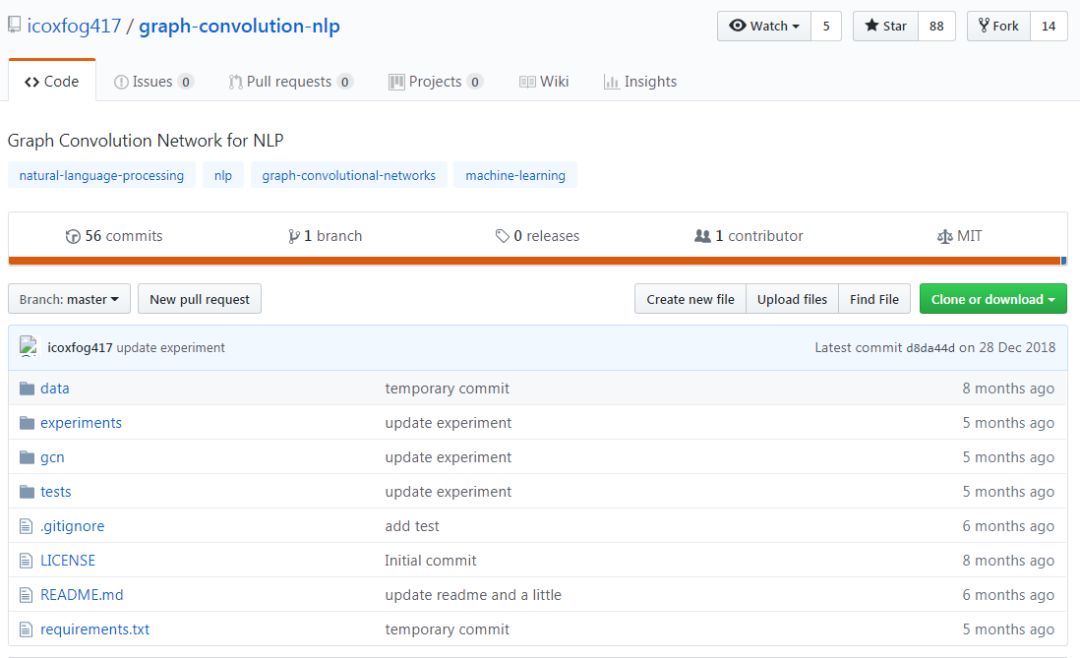The height and width of the screenshot is (658, 1080).
Task: Click the branch icon next to 1 branch
Action: [293, 236]
